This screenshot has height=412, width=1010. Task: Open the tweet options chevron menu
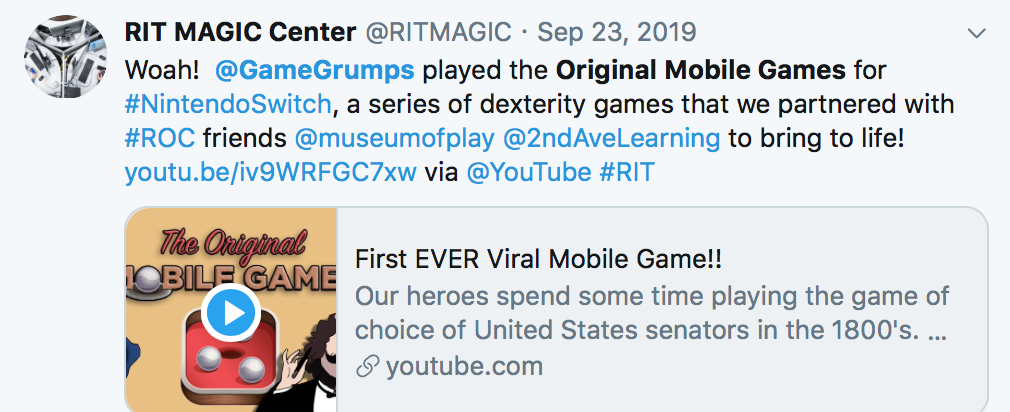[x=977, y=34]
